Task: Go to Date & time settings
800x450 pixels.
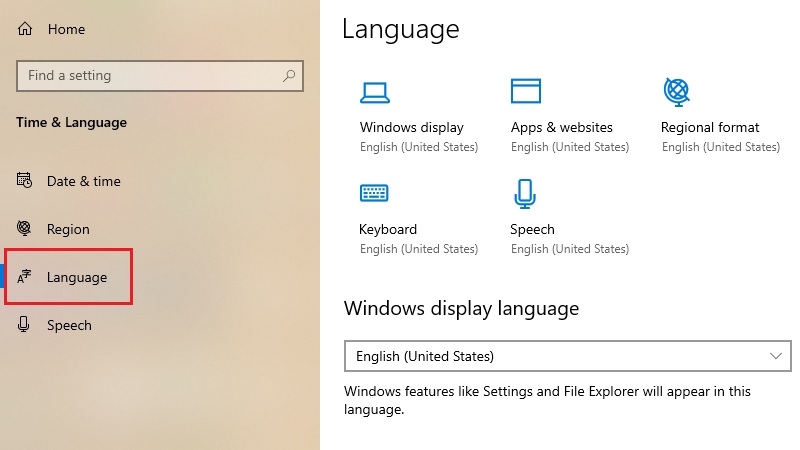Action: pos(83,181)
